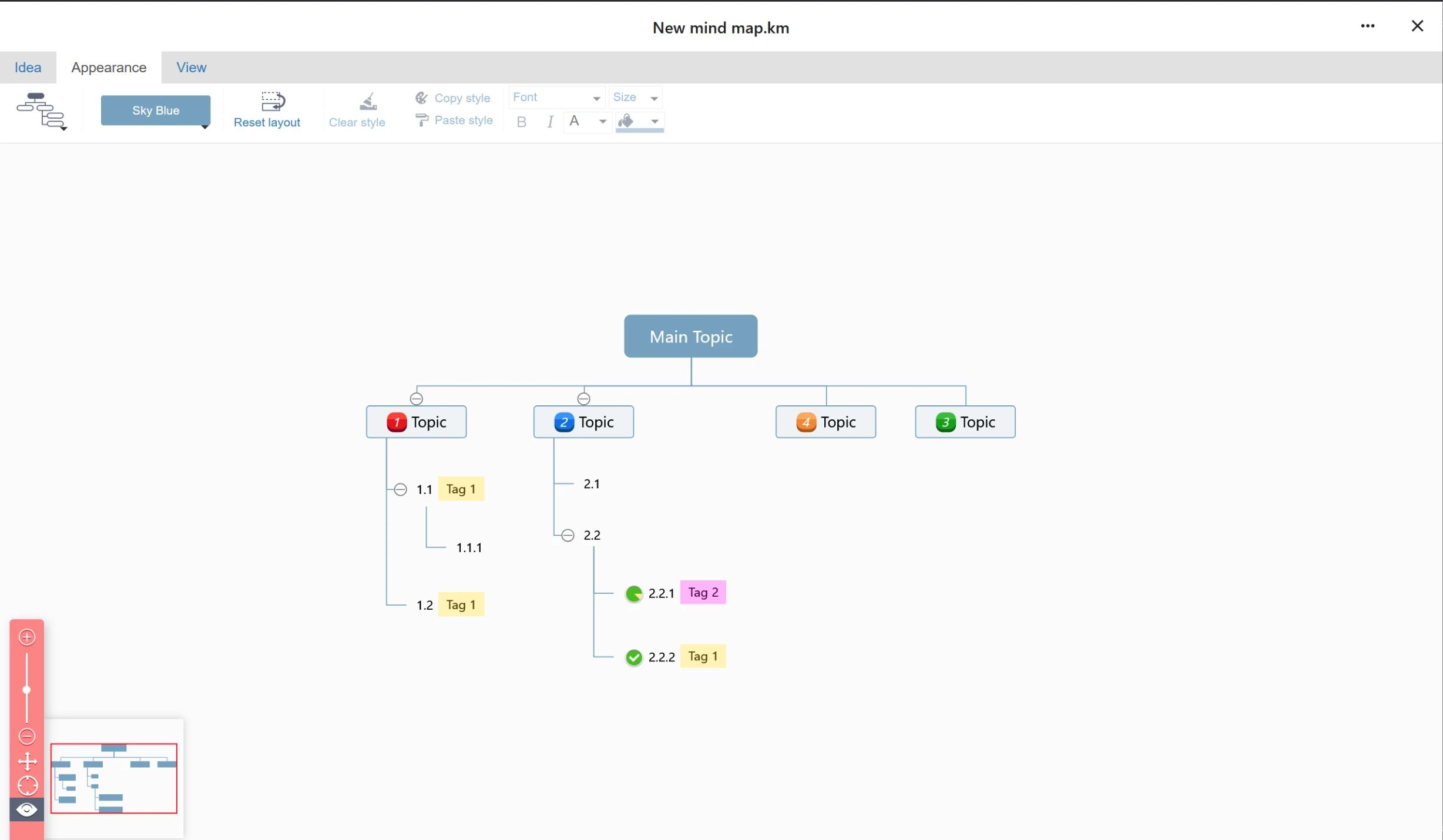Image resolution: width=1443 pixels, height=840 pixels.
Task: Click the completed check icon on 2.2.2
Action: (634, 657)
